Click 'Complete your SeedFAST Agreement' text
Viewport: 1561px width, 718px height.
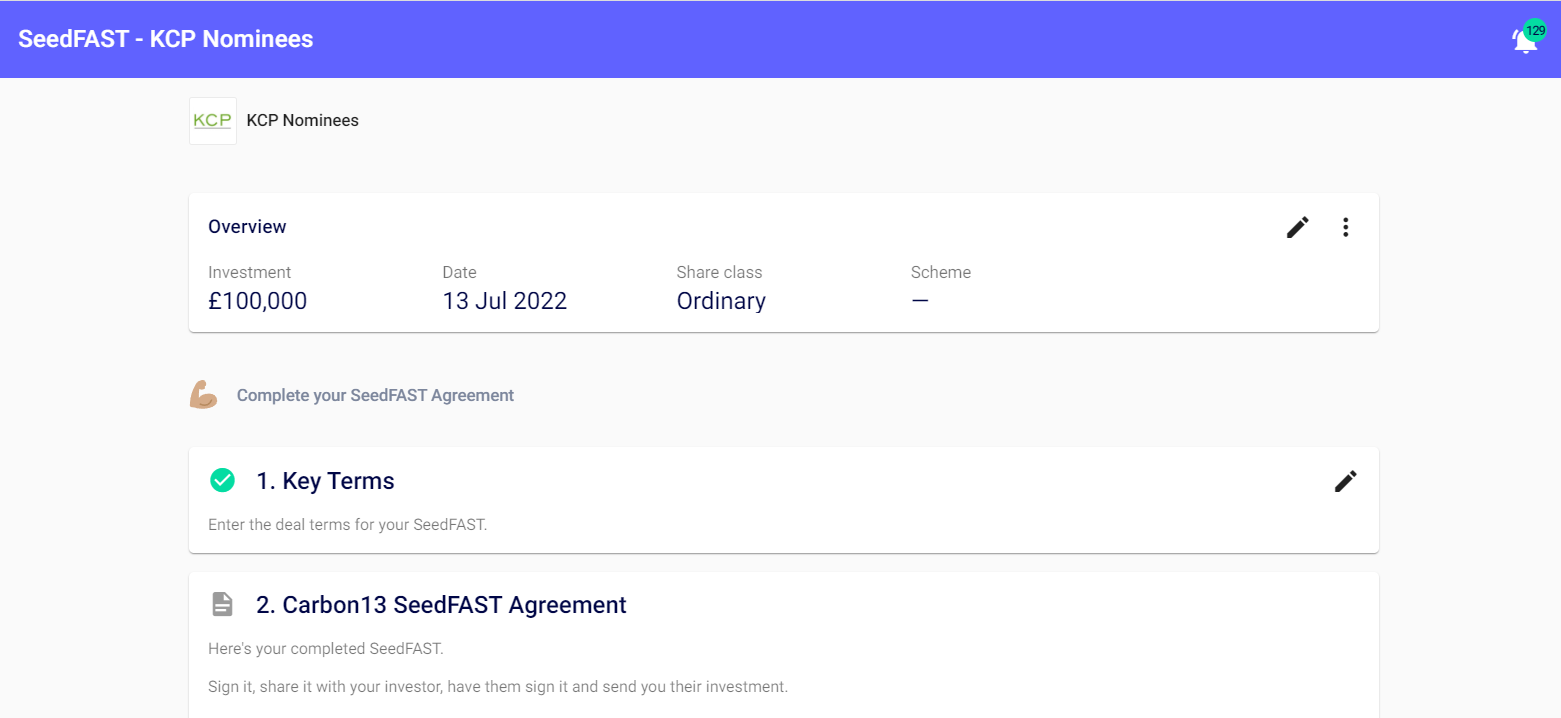[x=375, y=395]
